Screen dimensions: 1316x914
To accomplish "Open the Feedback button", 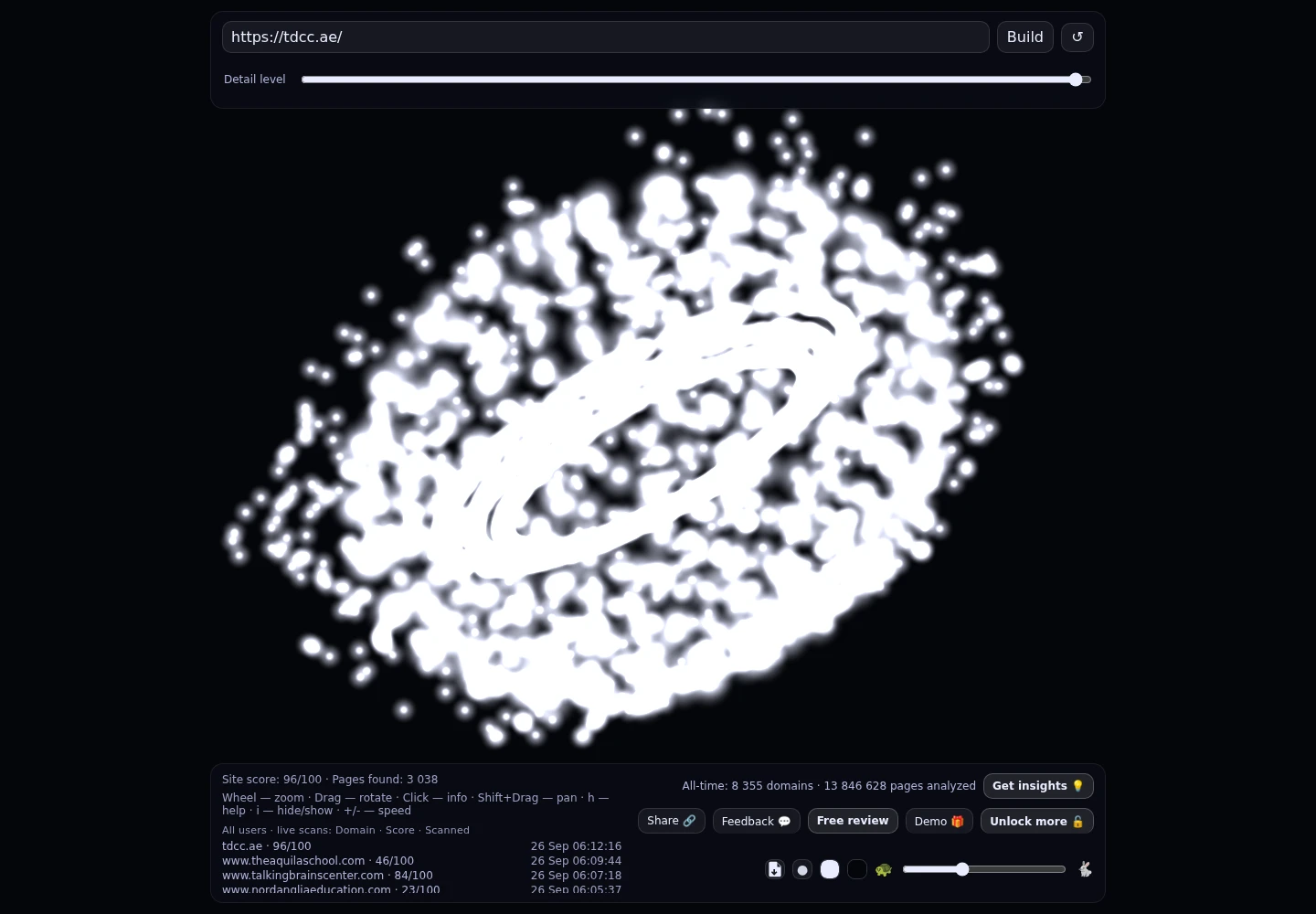I will point(756,821).
